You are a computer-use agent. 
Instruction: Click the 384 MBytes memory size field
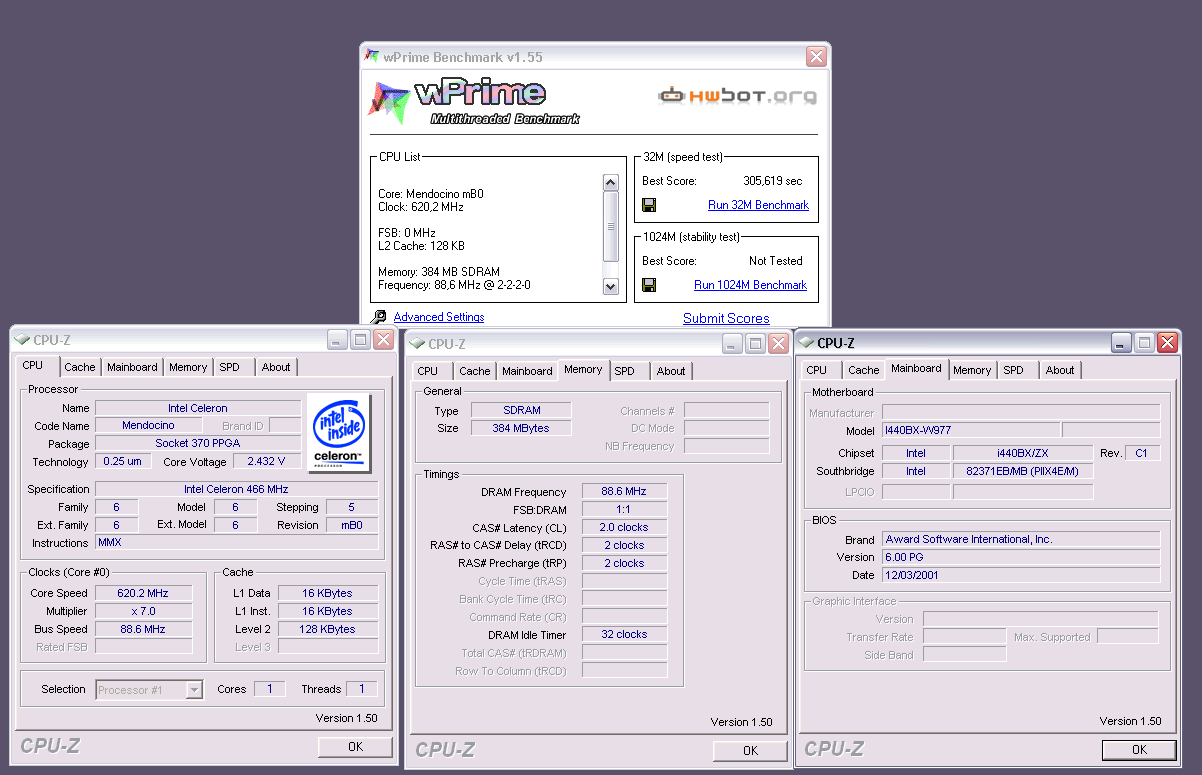tap(521, 428)
